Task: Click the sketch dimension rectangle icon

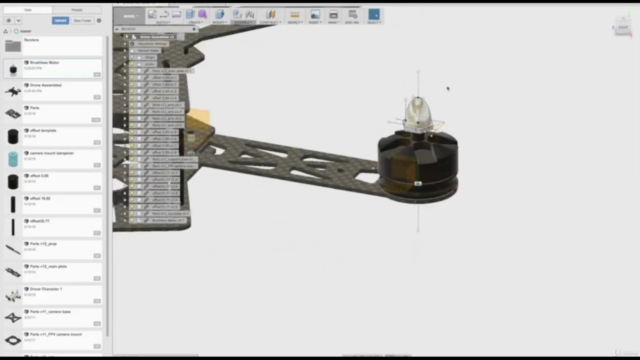Action: [x=176, y=15]
